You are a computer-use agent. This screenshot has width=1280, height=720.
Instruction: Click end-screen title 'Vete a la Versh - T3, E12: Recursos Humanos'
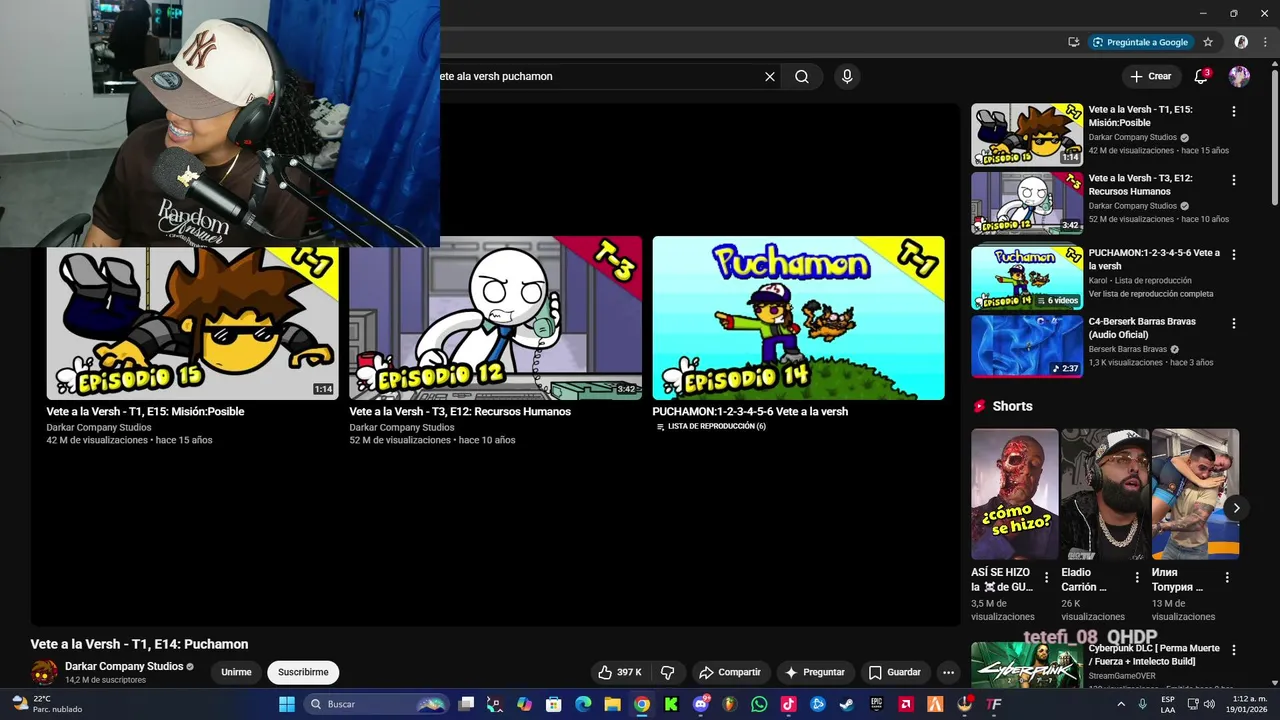[x=460, y=411]
